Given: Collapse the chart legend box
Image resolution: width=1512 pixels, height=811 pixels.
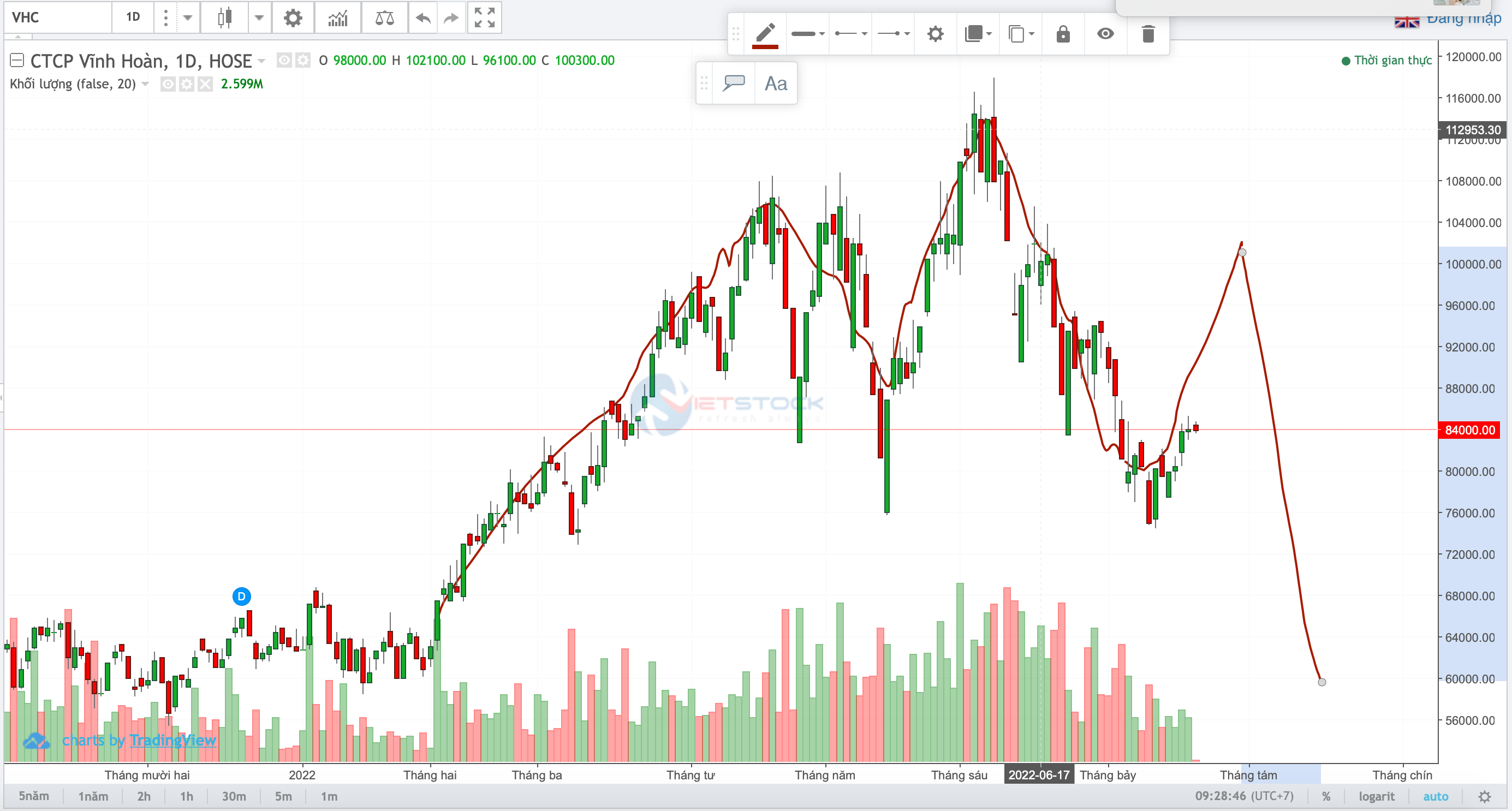Looking at the screenshot, I should (x=17, y=60).
